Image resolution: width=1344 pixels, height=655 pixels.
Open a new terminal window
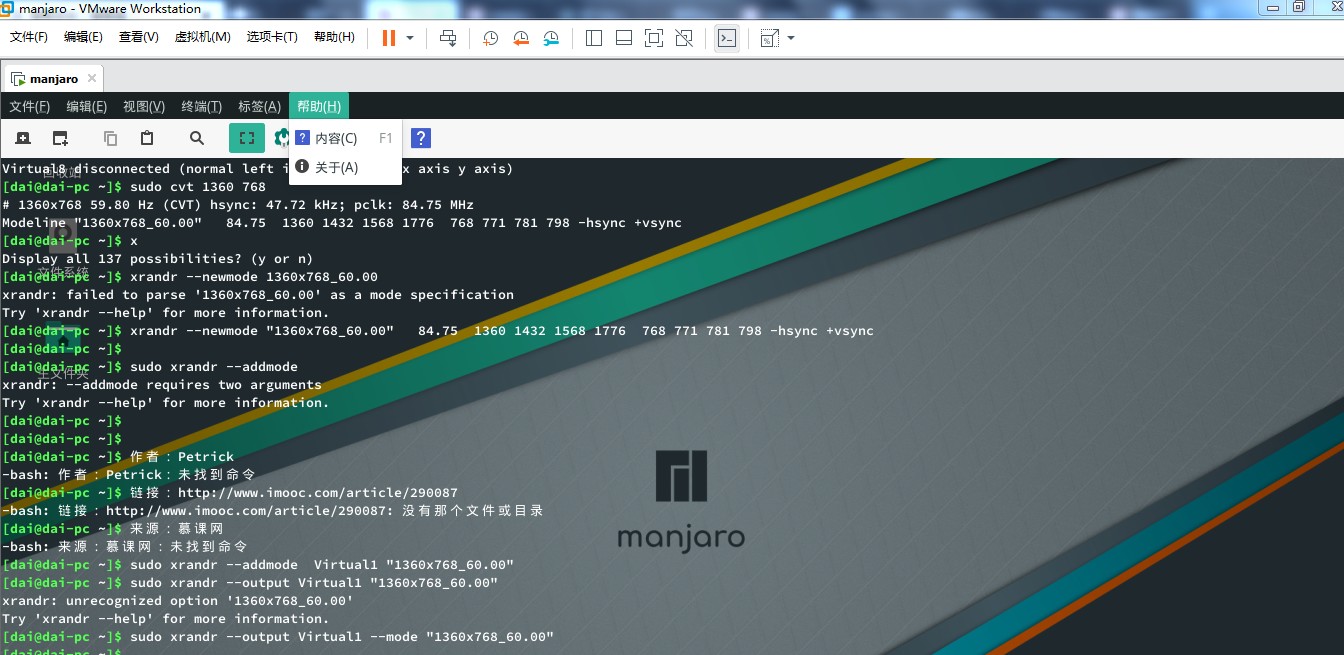(x=60, y=138)
